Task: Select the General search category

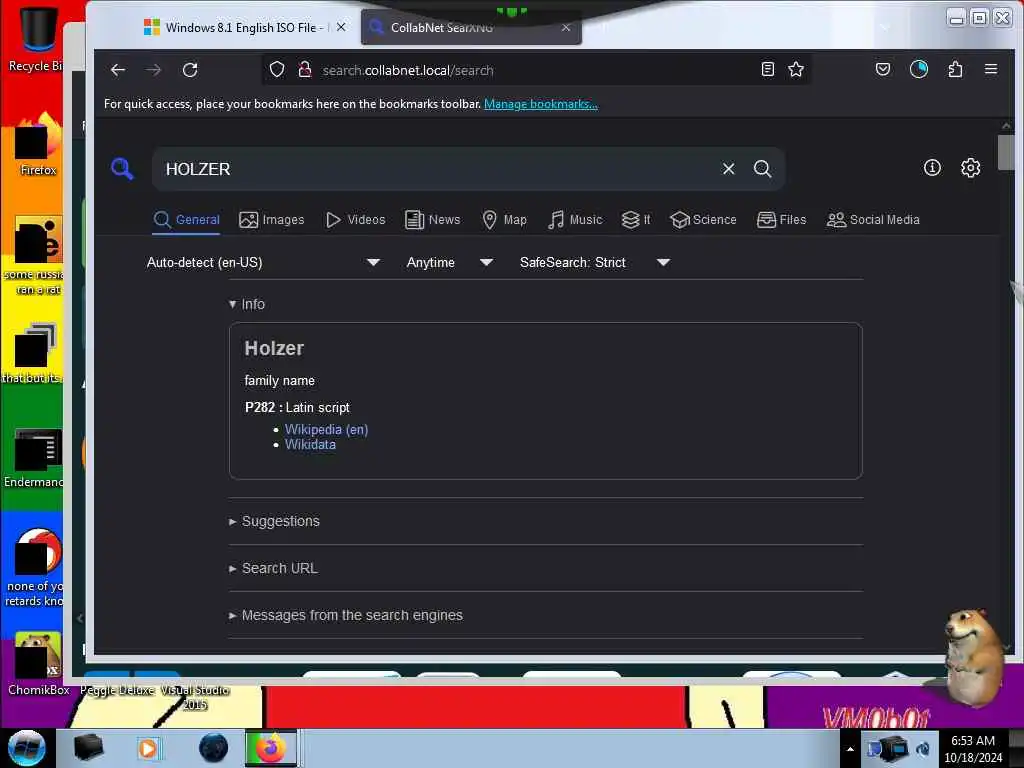Action: (187, 220)
